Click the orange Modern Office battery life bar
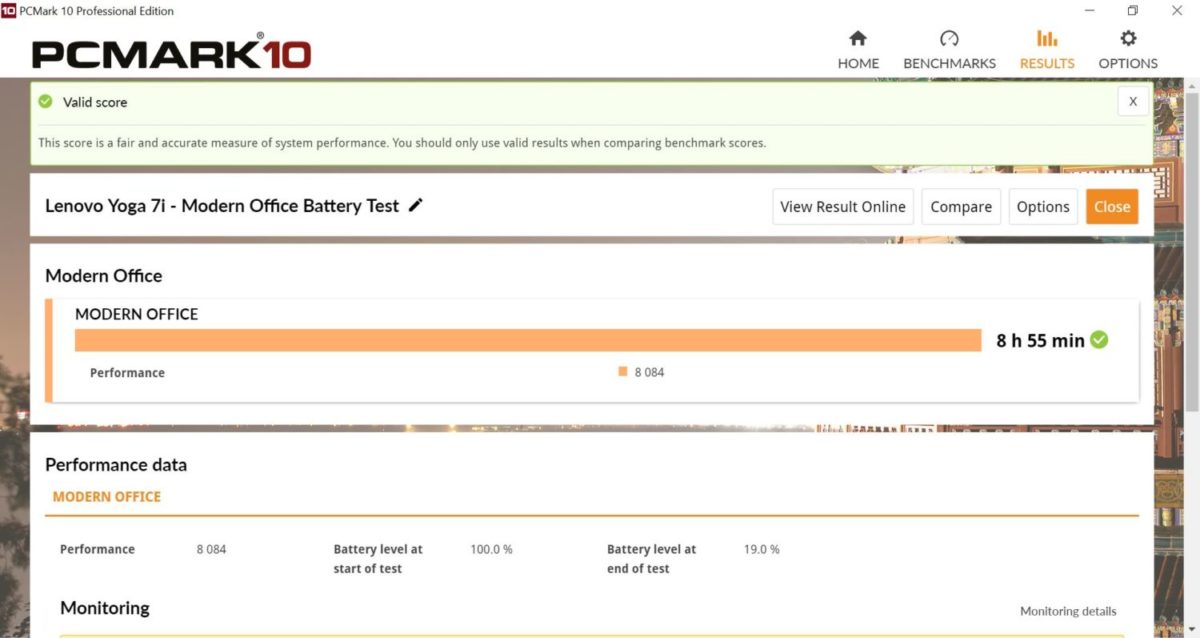Viewport: 1200px width, 638px height. 528,340
